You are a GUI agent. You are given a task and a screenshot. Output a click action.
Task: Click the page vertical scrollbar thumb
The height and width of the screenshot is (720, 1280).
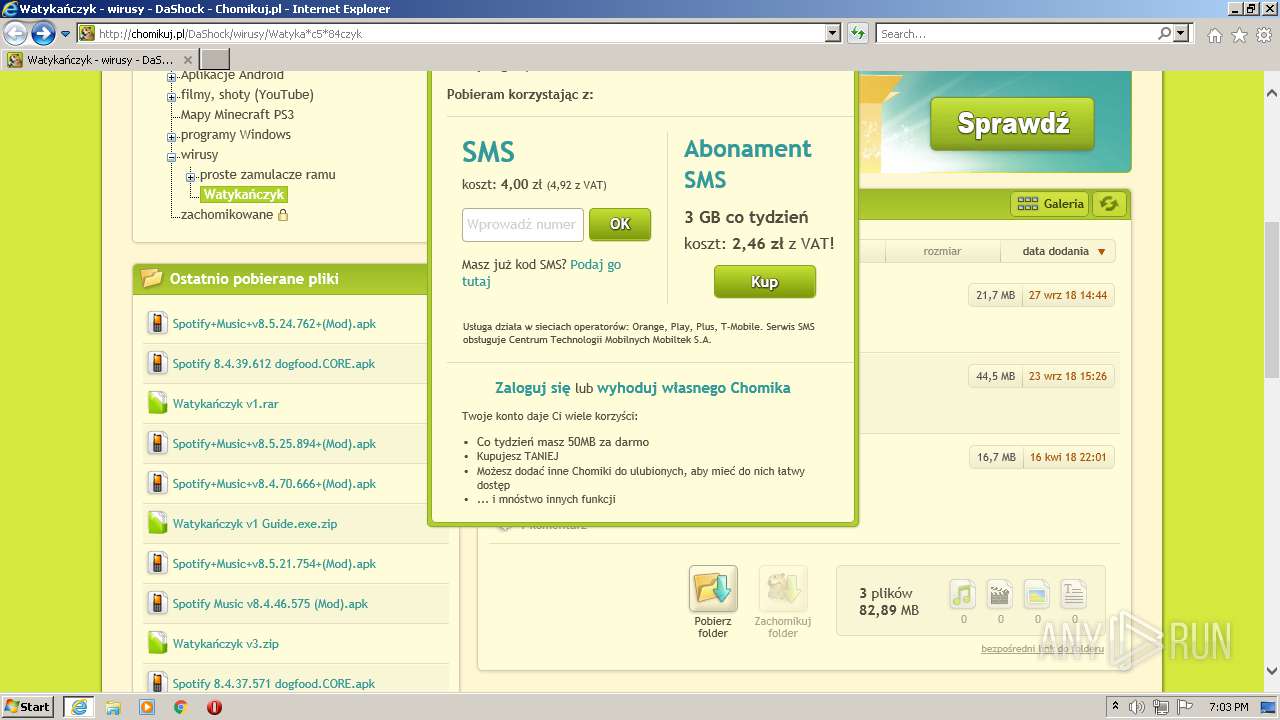(x=1272, y=299)
